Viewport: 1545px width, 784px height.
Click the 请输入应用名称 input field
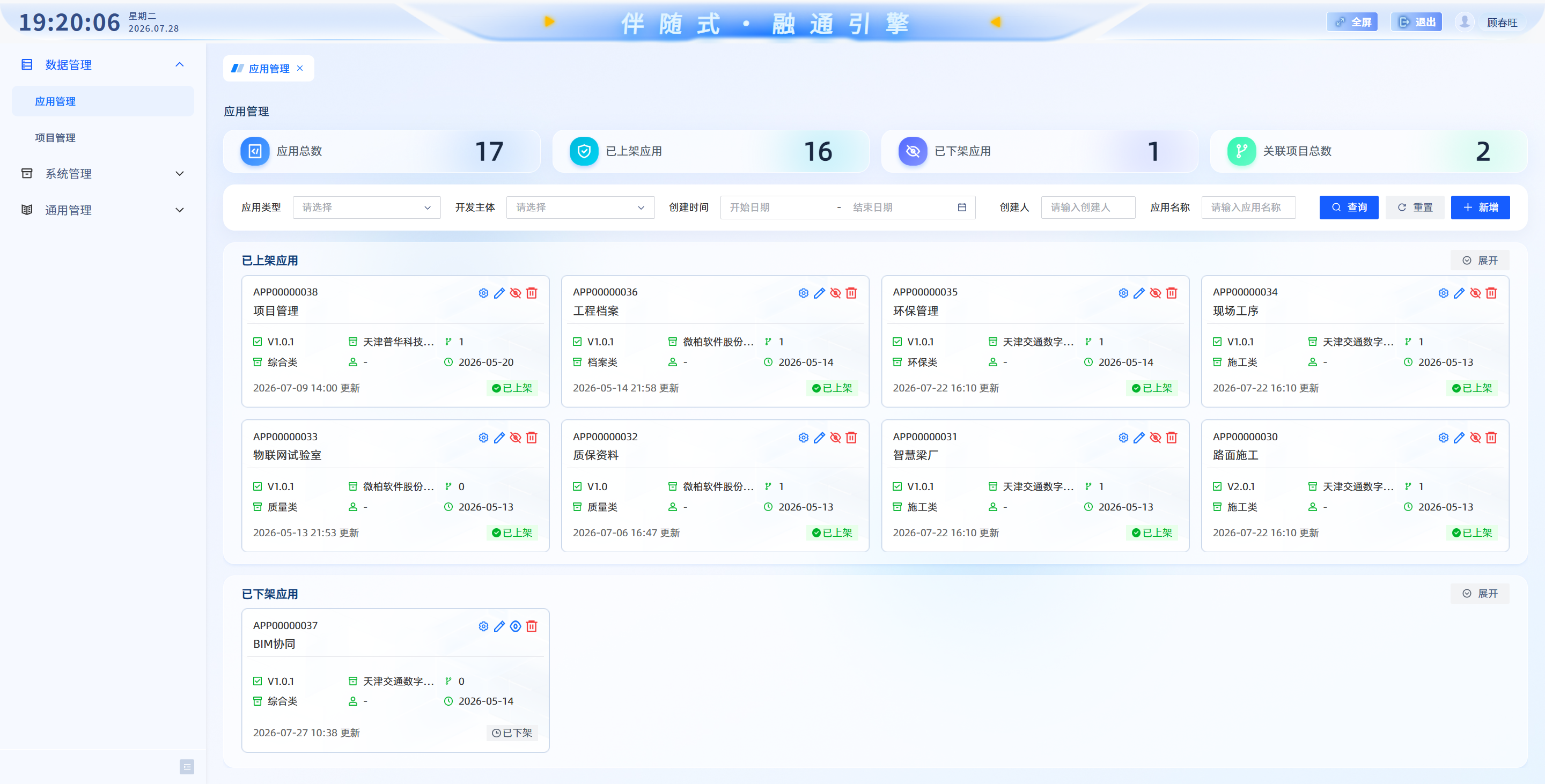(1248, 208)
